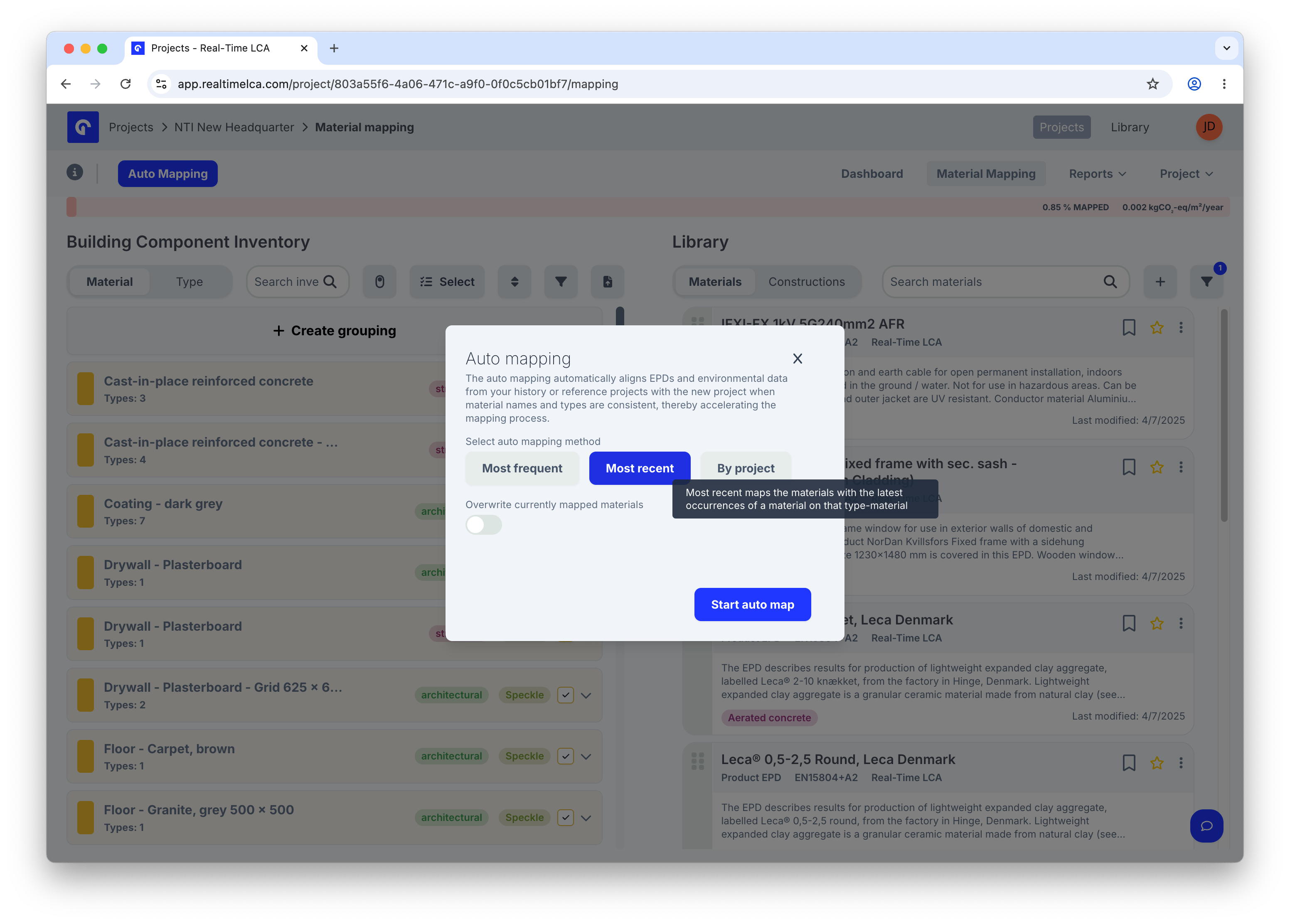Expand the Drywall Plasterboard Grid row
The image size is (1290, 924).
pos(586,695)
